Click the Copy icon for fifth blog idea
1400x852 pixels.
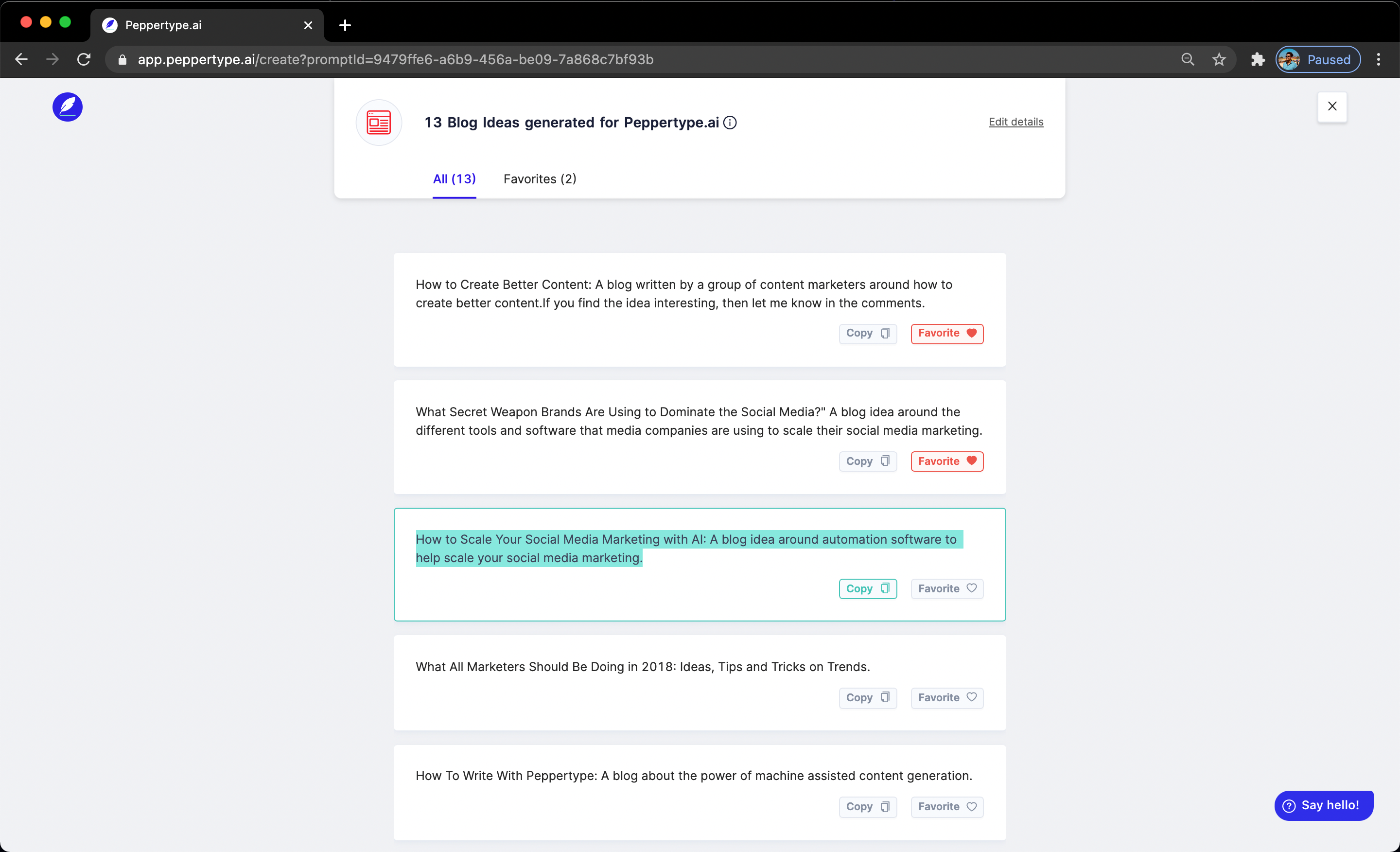tap(866, 806)
